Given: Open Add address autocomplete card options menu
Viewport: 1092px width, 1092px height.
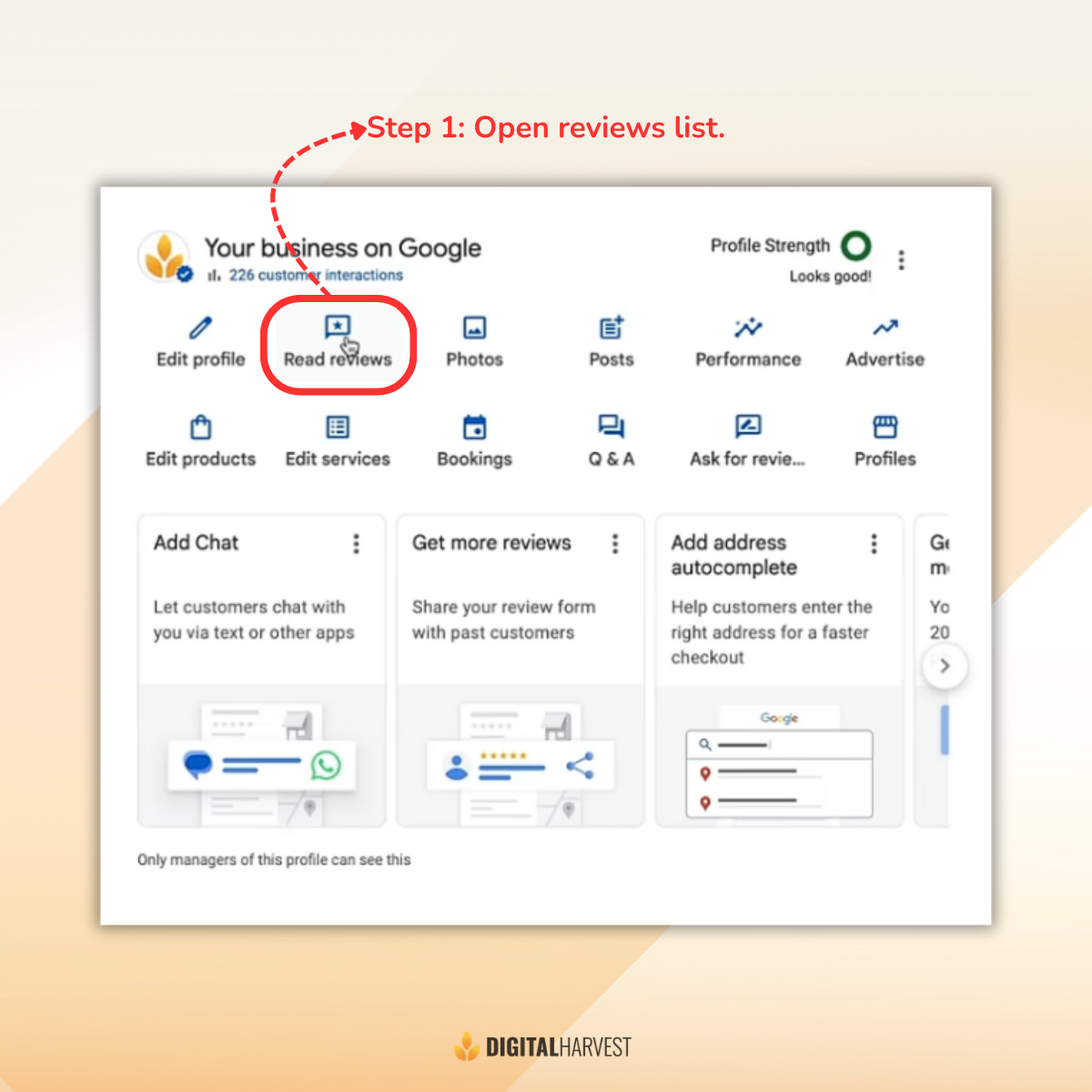Looking at the screenshot, I should pos(874,543).
